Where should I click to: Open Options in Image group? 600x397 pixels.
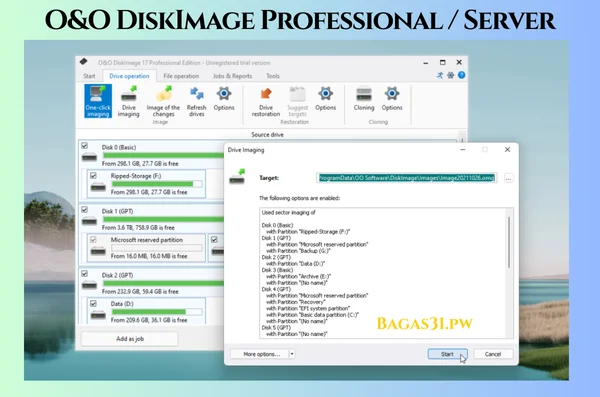pos(224,99)
